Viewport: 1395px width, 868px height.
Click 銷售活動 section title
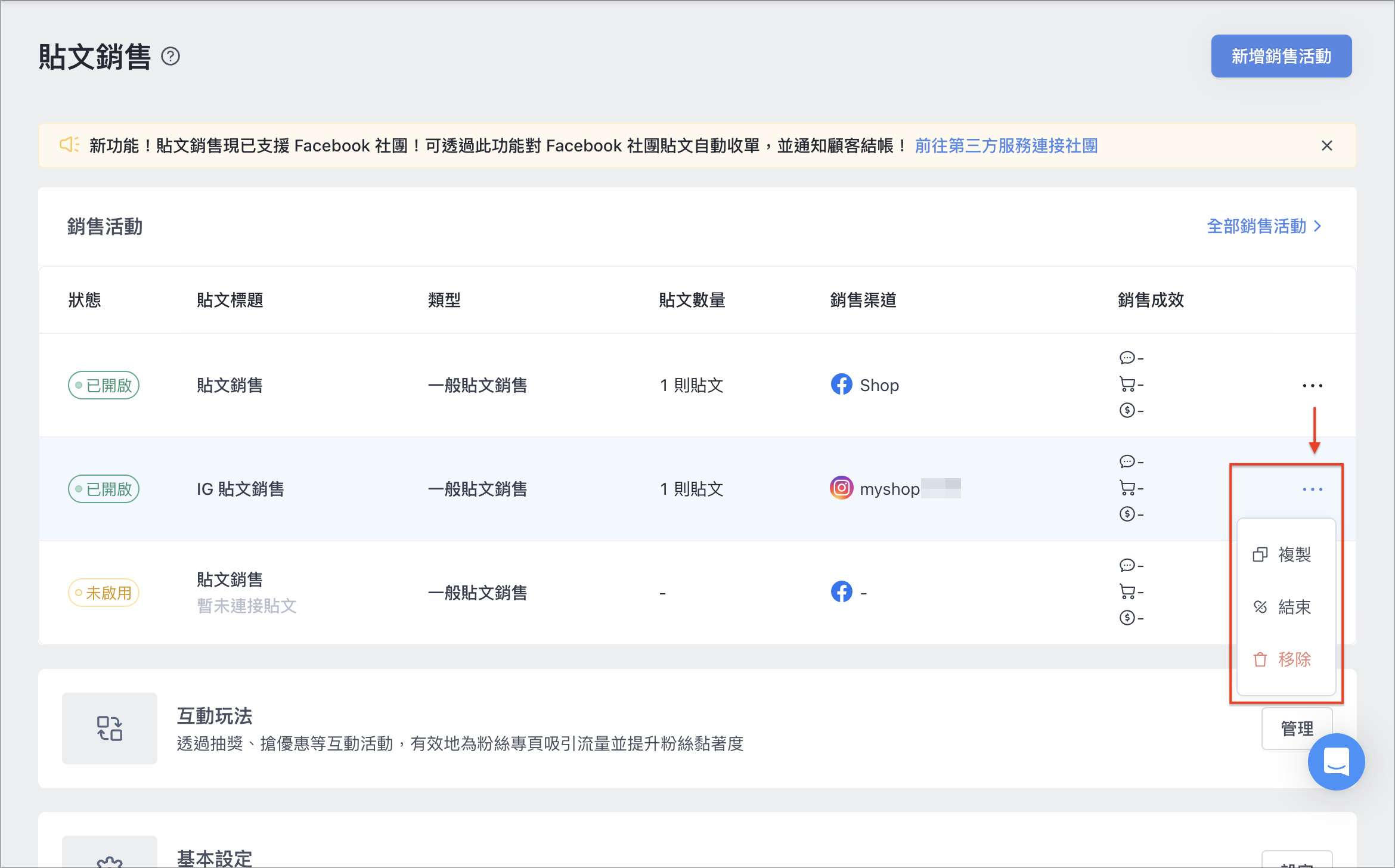(x=105, y=227)
